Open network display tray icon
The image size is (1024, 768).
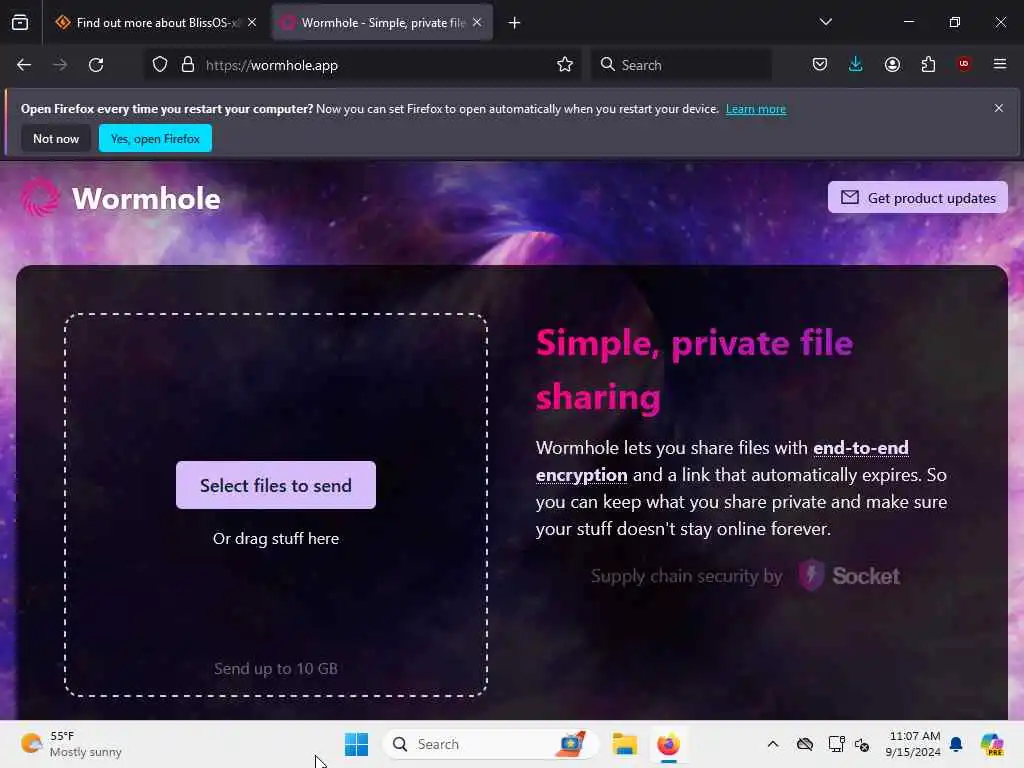(x=836, y=744)
